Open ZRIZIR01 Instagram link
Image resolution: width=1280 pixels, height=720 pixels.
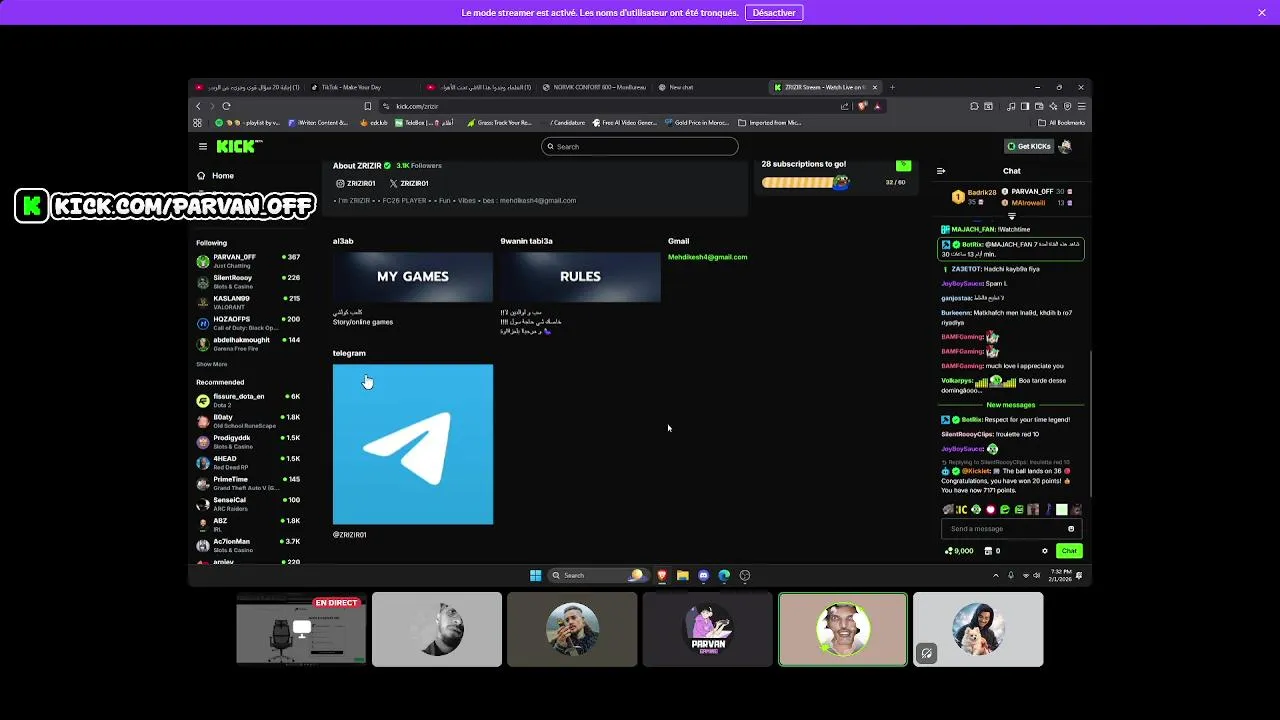(x=355, y=184)
